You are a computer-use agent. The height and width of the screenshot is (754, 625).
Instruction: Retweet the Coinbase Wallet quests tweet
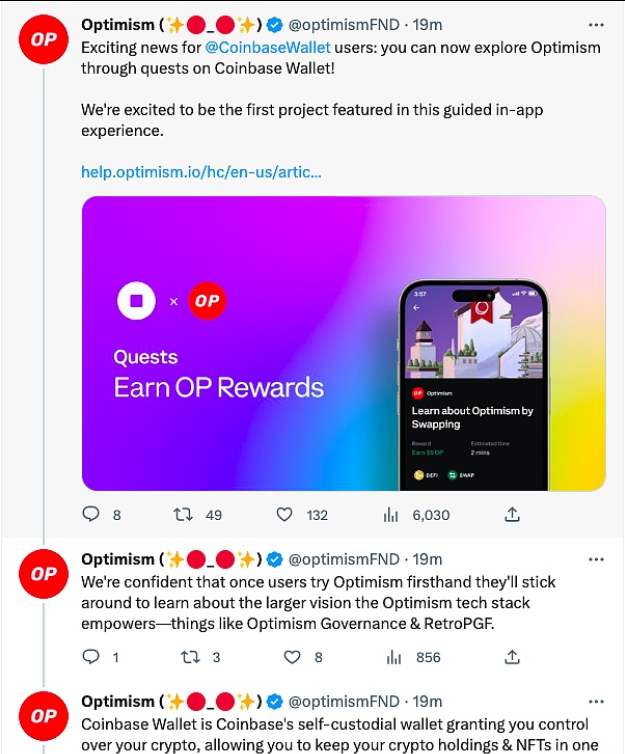[183, 515]
